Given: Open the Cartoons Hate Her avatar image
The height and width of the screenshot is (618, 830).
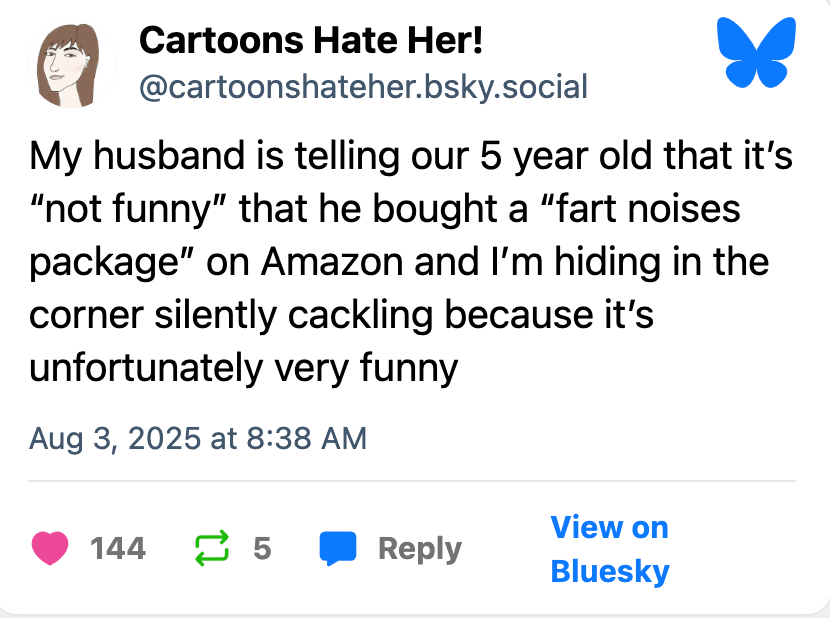Looking at the screenshot, I should pos(68,66).
